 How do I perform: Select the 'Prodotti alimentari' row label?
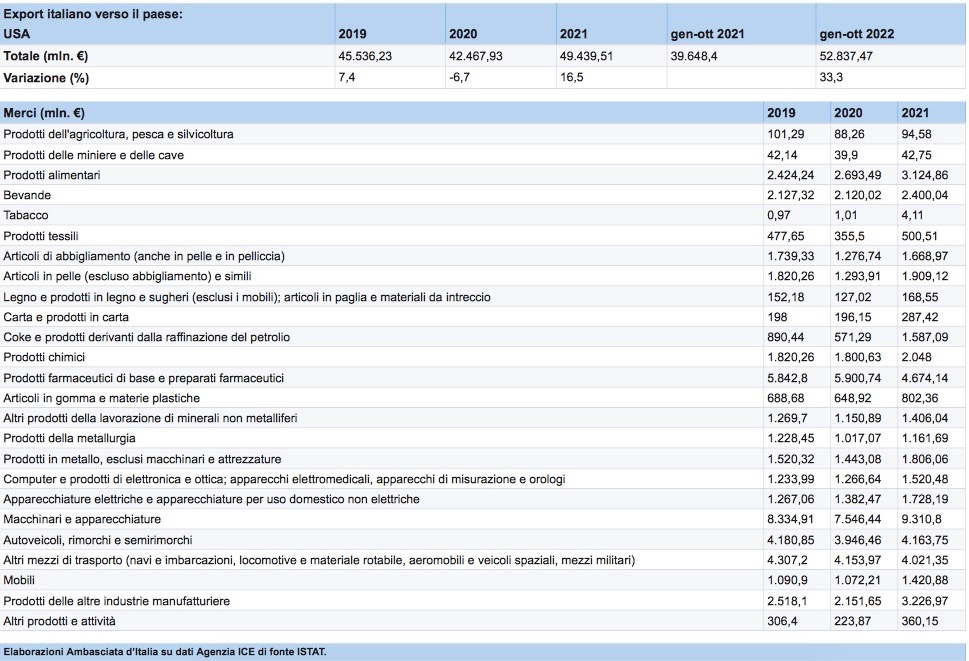(x=52, y=175)
